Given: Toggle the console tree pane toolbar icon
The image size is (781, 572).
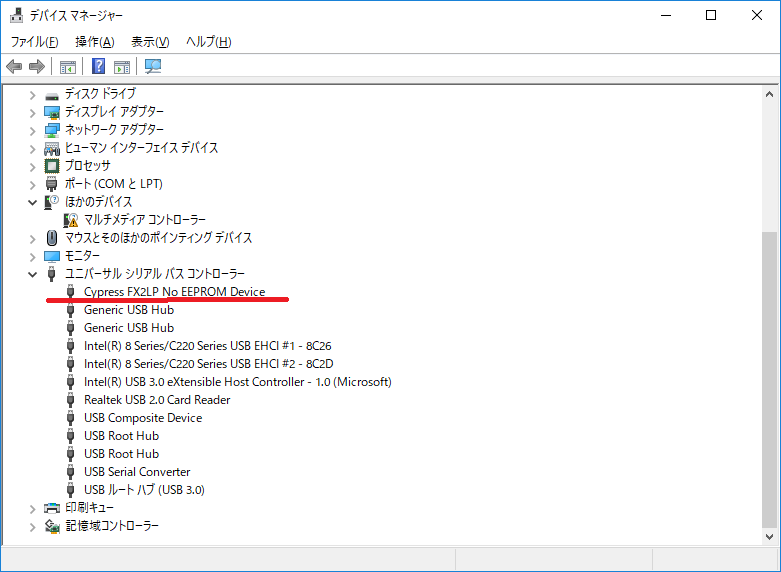Looking at the screenshot, I should point(68,66).
